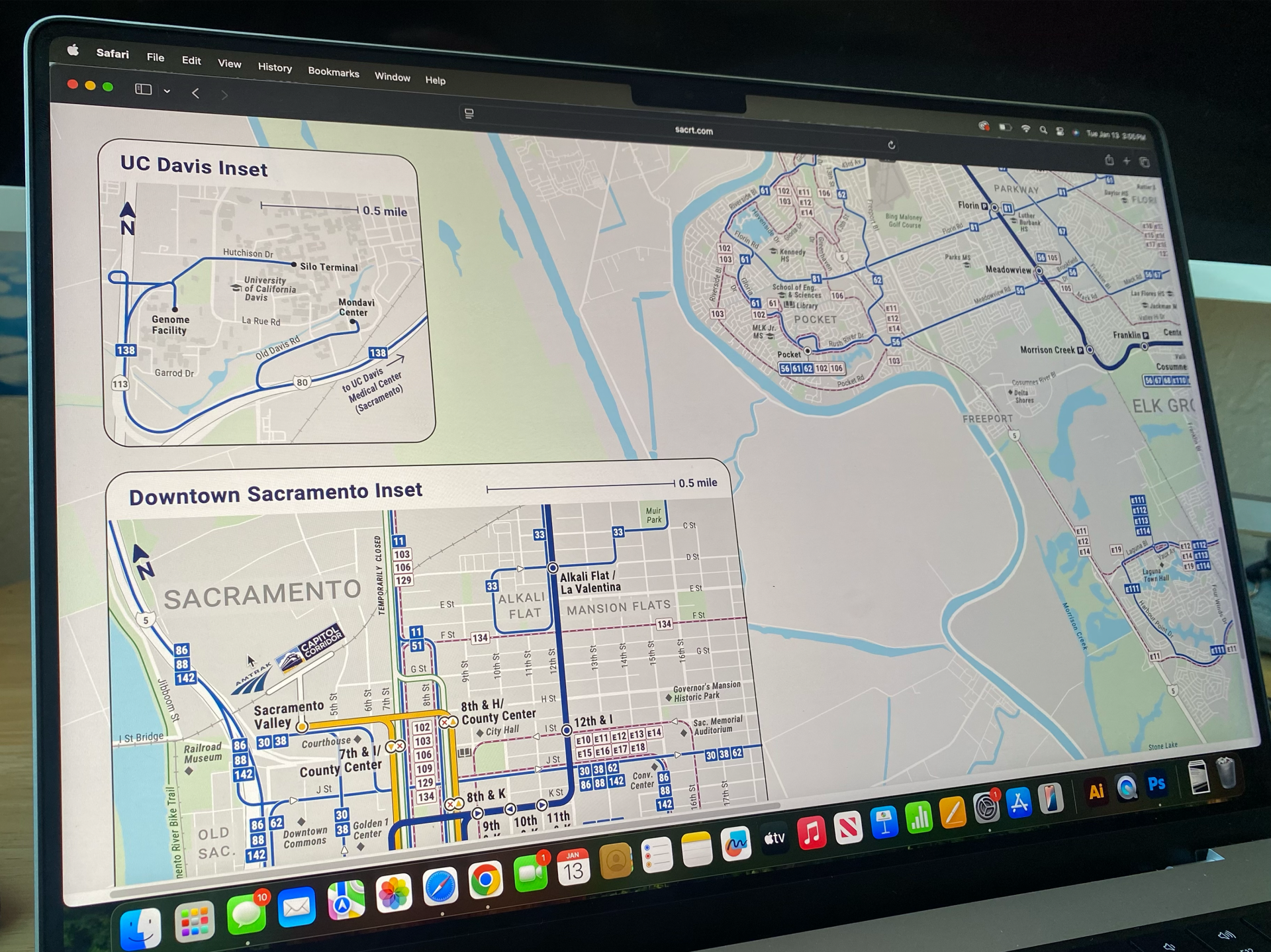This screenshot has height=952, width=1271.
Task: Click the Share icon in Safari toolbar
Action: (1109, 160)
